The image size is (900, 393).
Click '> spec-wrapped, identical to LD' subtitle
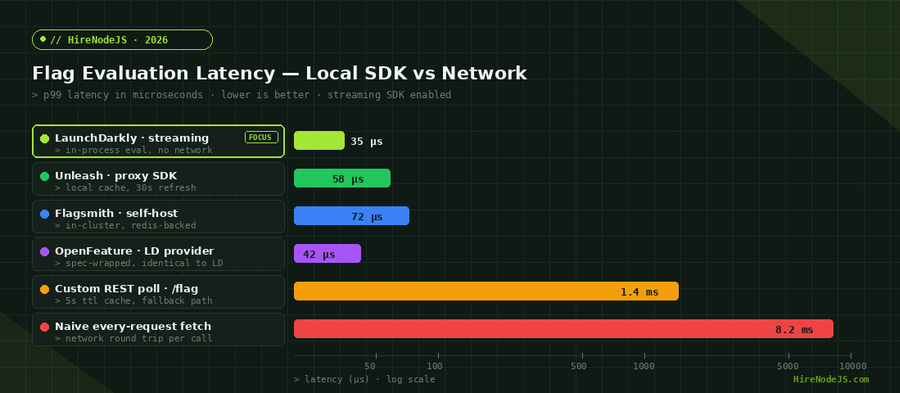pos(139,263)
